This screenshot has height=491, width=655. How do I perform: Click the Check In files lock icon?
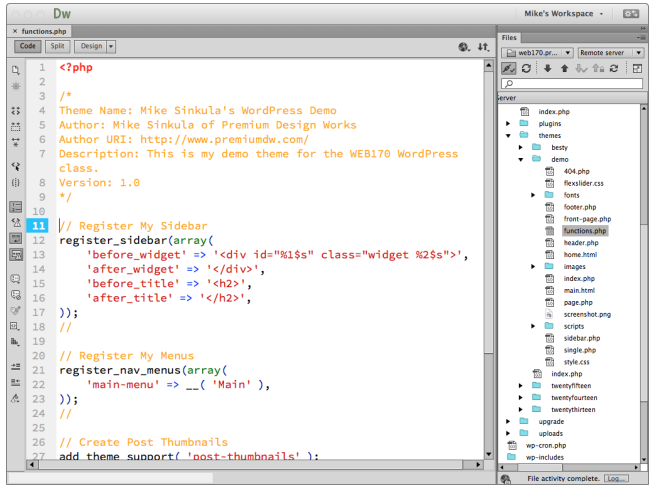point(598,68)
